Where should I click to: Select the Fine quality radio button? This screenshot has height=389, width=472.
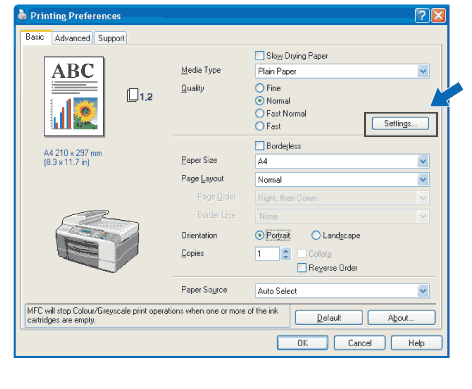coord(260,88)
